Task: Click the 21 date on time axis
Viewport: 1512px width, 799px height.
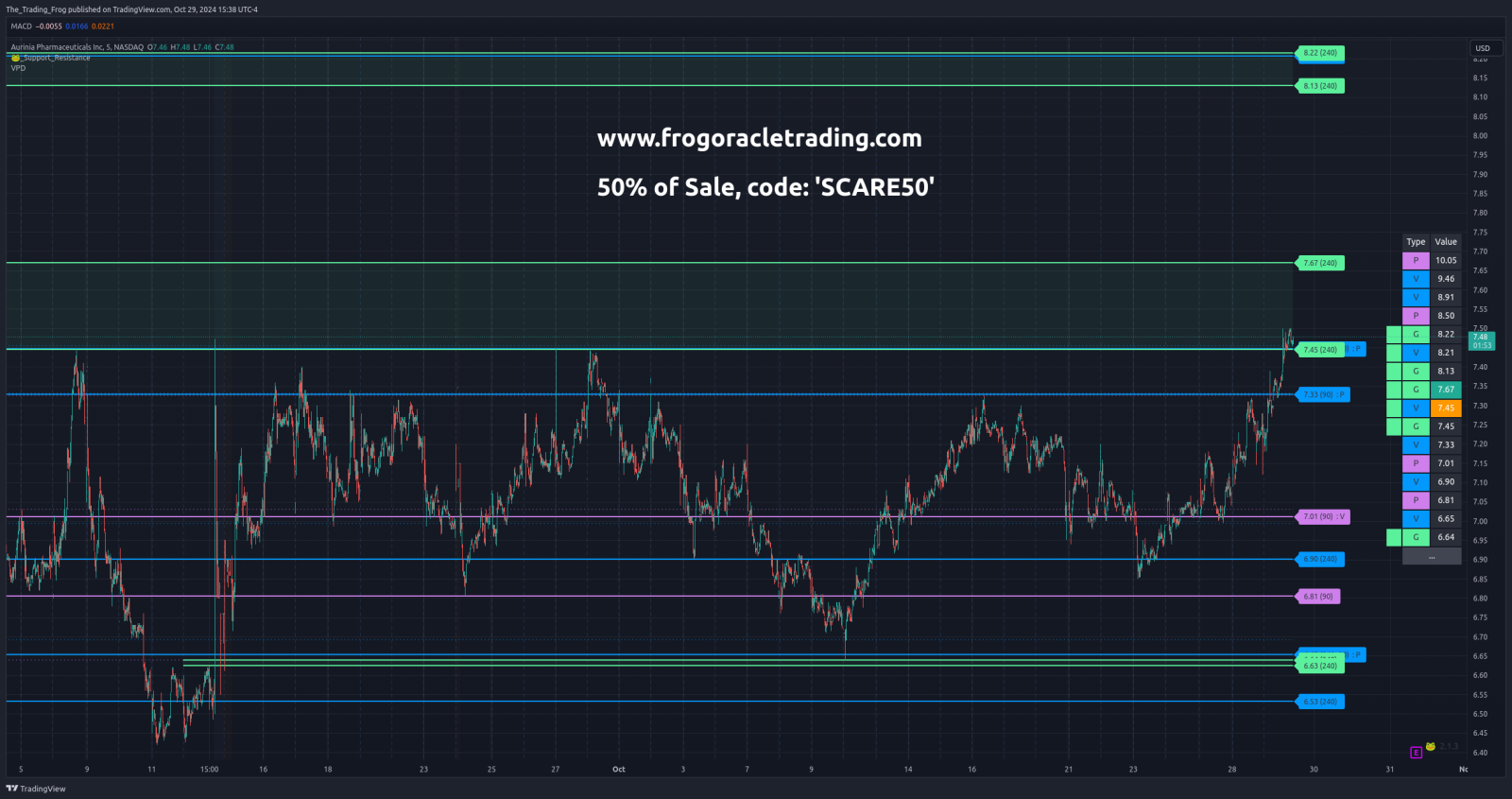Action: pos(1069,770)
